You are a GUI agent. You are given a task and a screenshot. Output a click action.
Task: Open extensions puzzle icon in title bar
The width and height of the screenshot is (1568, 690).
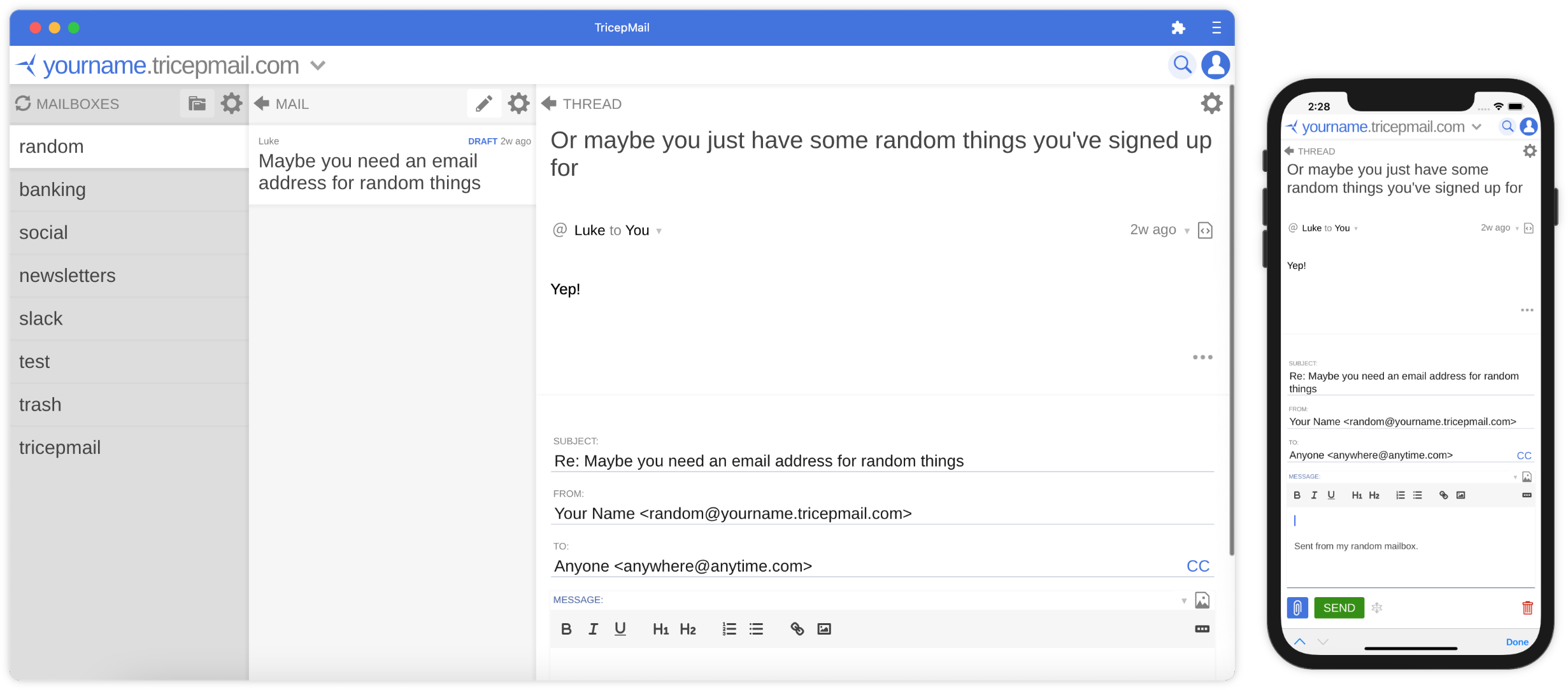tap(1178, 27)
